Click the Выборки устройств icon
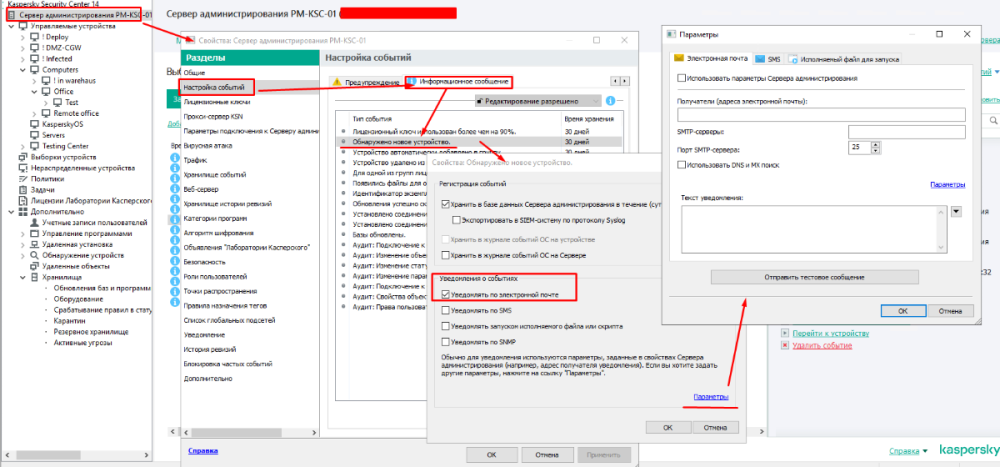 click(x=24, y=157)
